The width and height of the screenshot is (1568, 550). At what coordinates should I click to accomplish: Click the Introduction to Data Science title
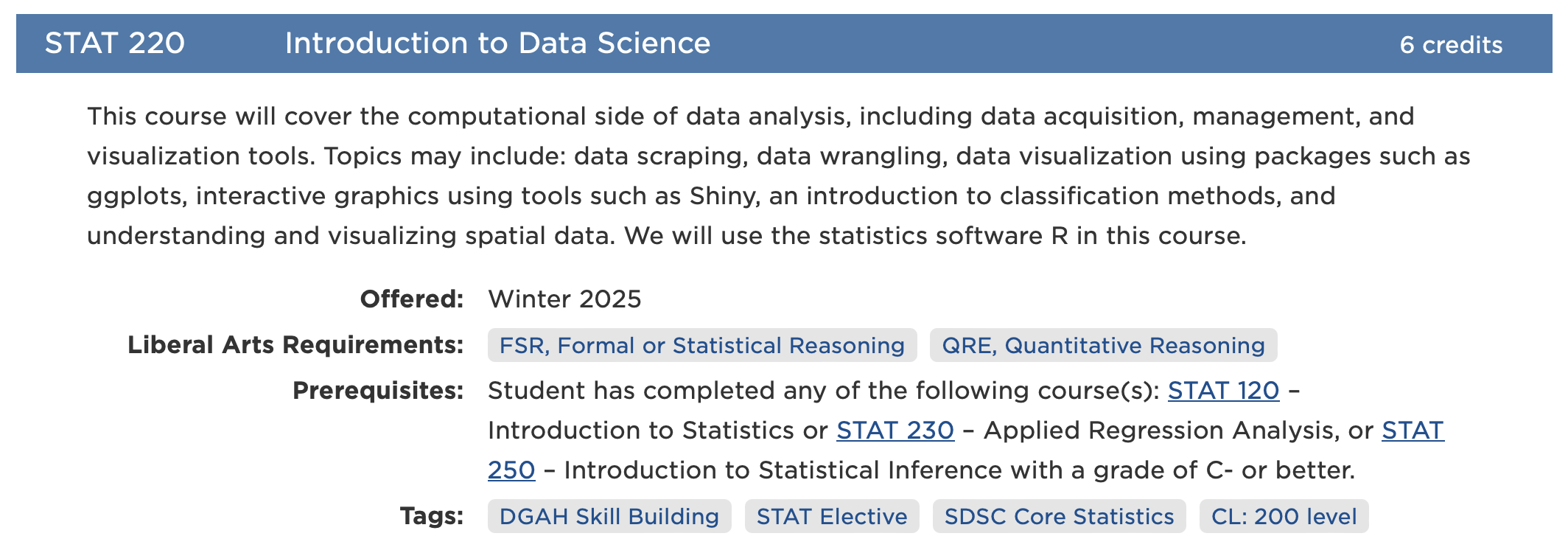pyautogui.click(x=497, y=43)
